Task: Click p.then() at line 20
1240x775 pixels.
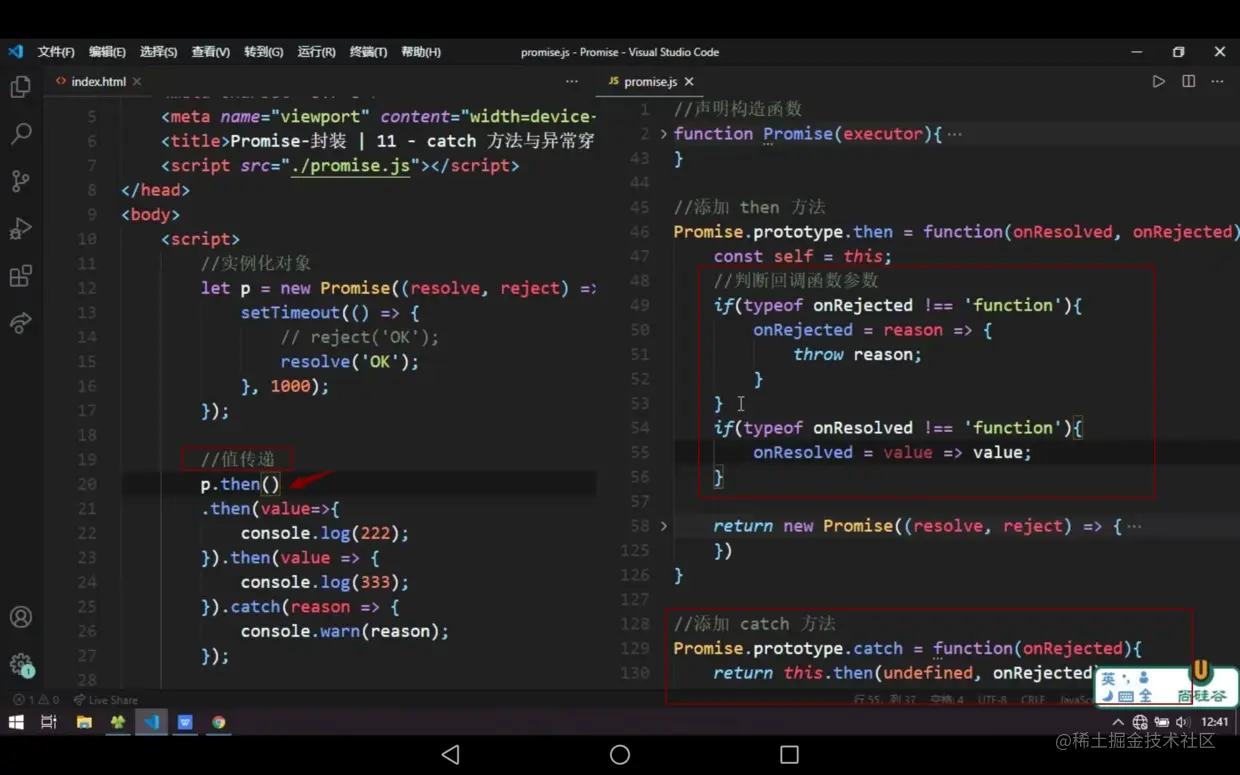Action: pos(240,484)
